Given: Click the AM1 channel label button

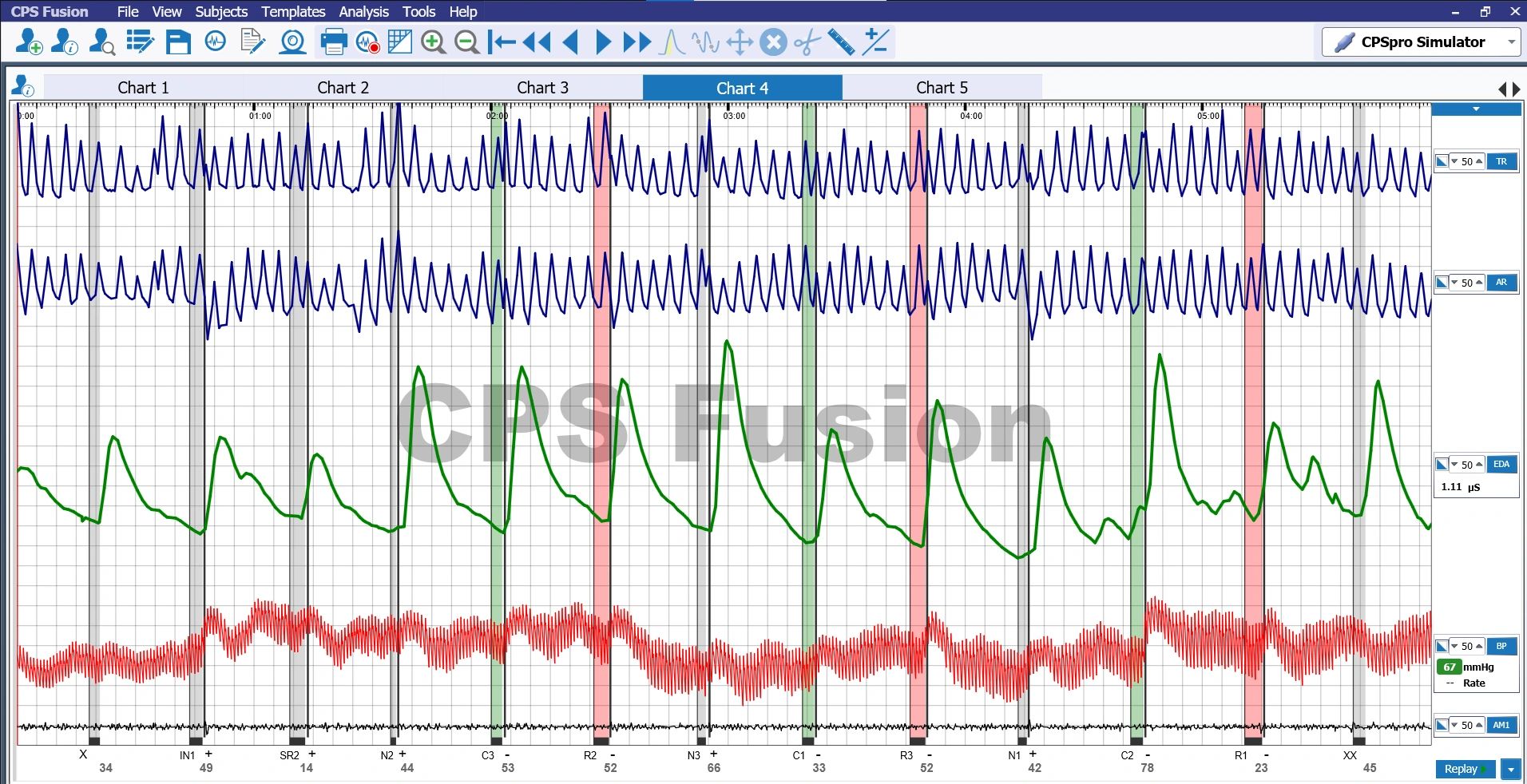Looking at the screenshot, I should tap(1501, 725).
